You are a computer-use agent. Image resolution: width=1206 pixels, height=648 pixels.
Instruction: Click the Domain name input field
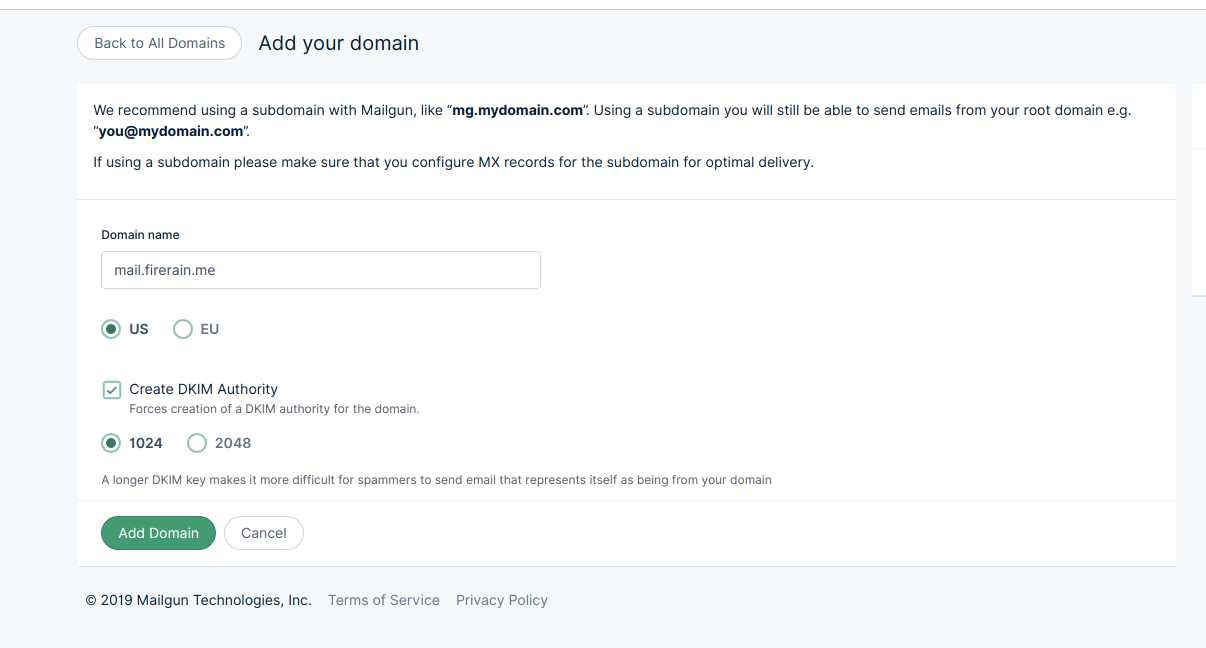pyautogui.click(x=321, y=270)
